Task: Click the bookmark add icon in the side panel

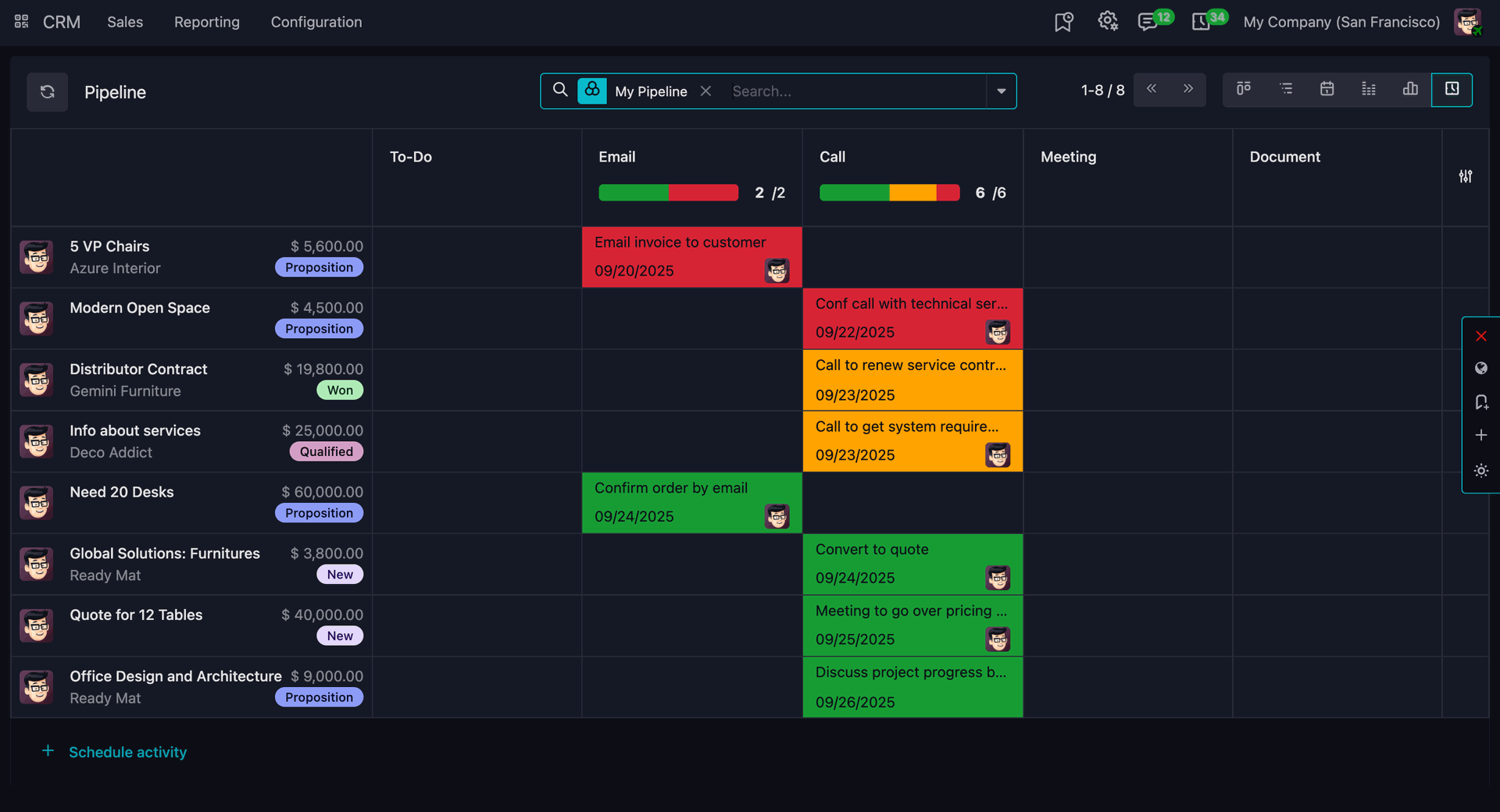Action: (x=1481, y=402)
